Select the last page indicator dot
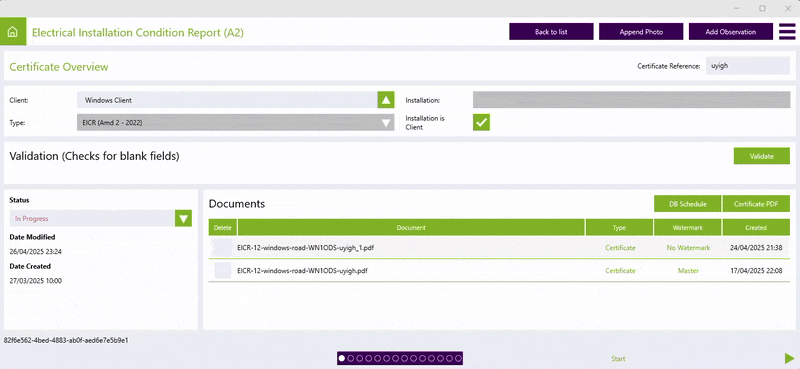Screen dimensions: 800x369 pos(458,358)
